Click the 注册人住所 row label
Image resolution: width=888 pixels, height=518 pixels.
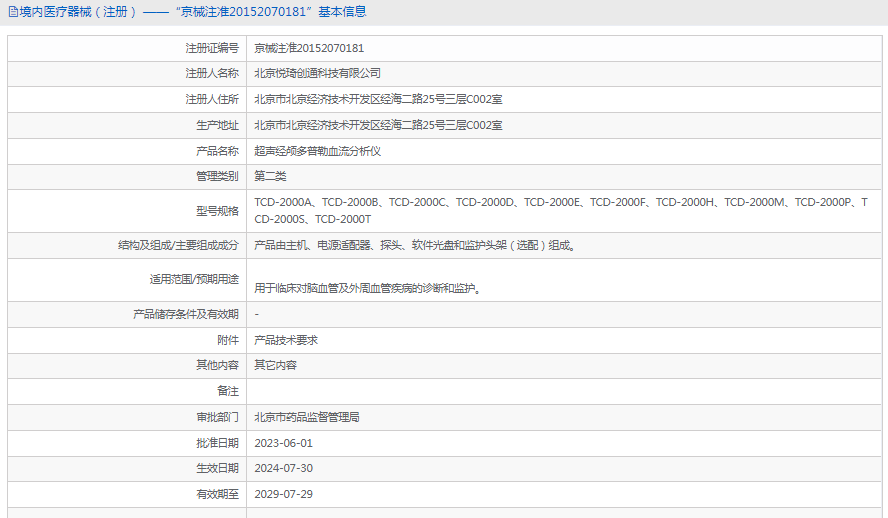[x=212, y=99]
